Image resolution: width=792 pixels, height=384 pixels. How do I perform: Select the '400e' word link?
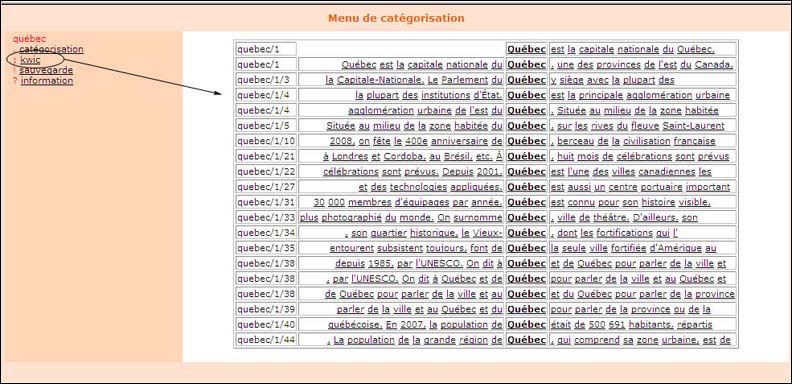tap(416, 141)
